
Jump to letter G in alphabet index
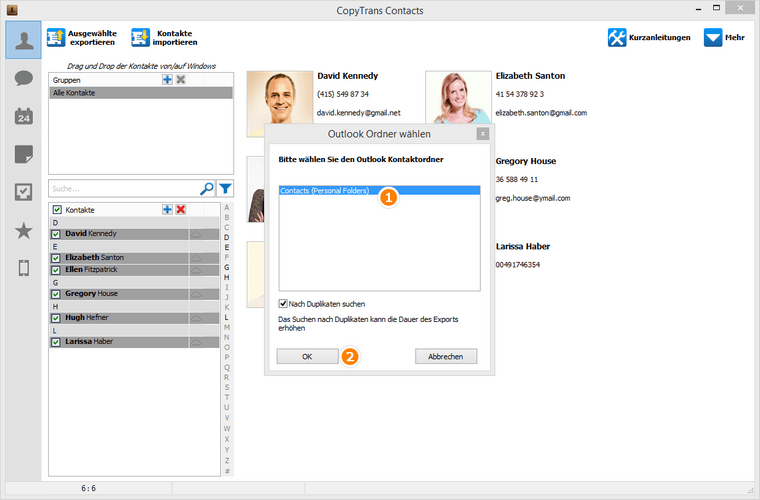coord(226,267)
